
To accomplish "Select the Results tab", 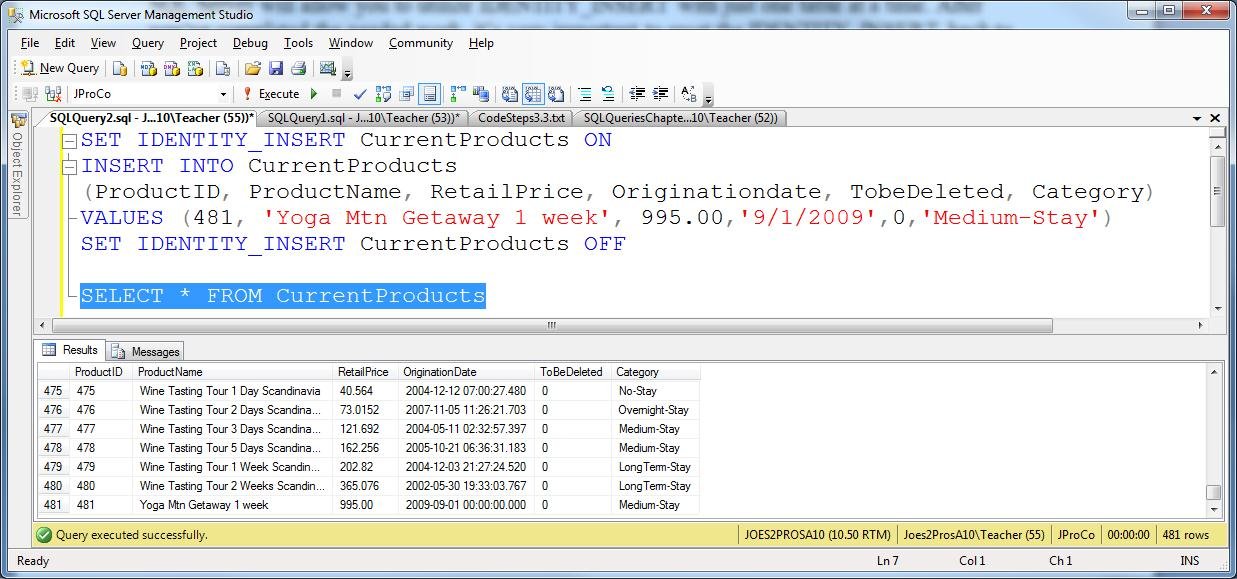I will tap(70, 350).
